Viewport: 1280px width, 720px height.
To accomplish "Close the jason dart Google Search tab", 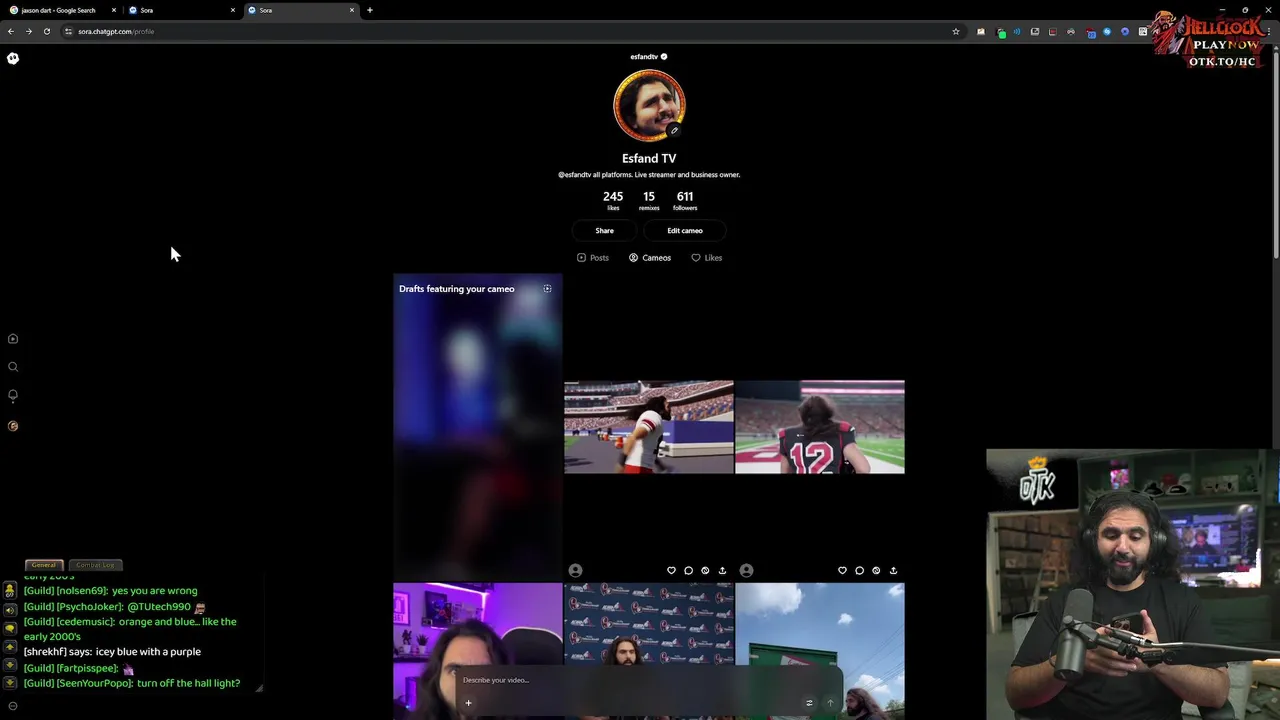I will coord(114,10).
